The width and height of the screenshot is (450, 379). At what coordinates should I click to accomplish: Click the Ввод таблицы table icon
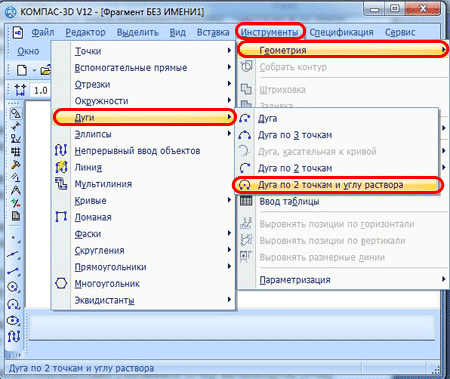tap(246, 201)
